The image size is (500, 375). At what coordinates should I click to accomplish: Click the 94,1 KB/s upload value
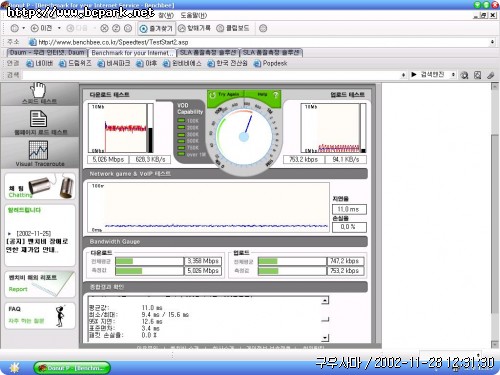tap(346, 159)
